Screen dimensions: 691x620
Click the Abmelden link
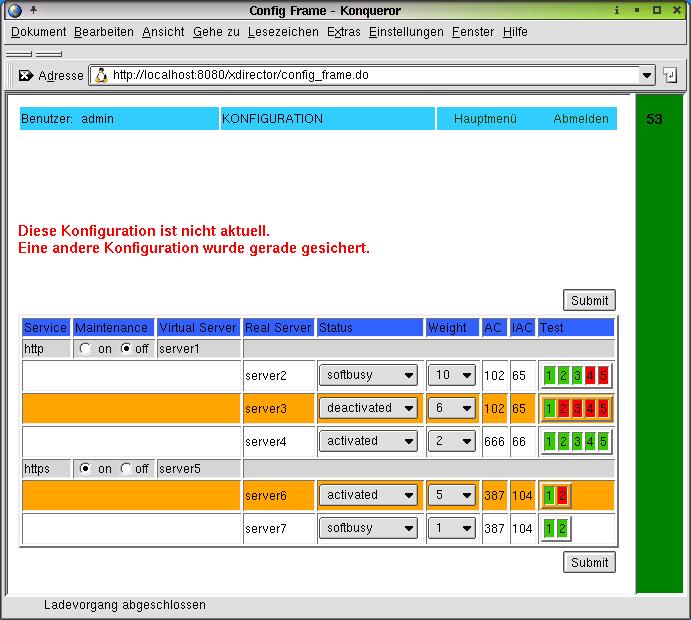(x=581, y=119)
